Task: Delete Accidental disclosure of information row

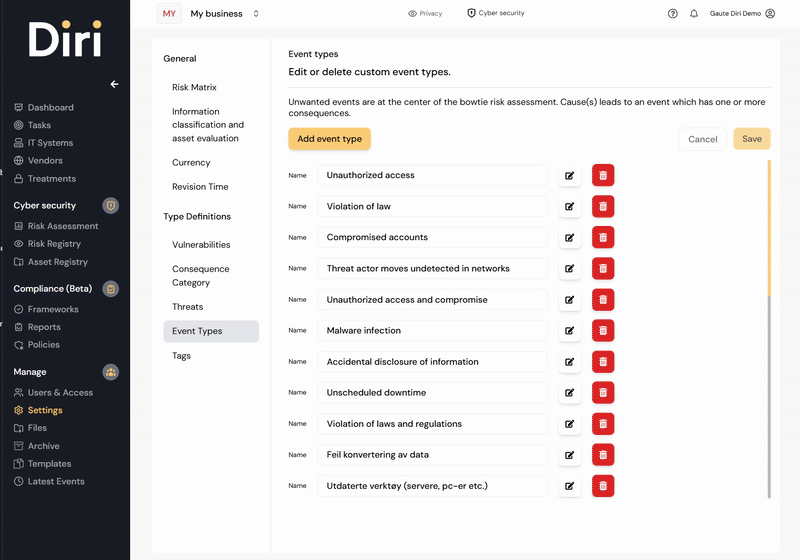Action: [603, 362]
